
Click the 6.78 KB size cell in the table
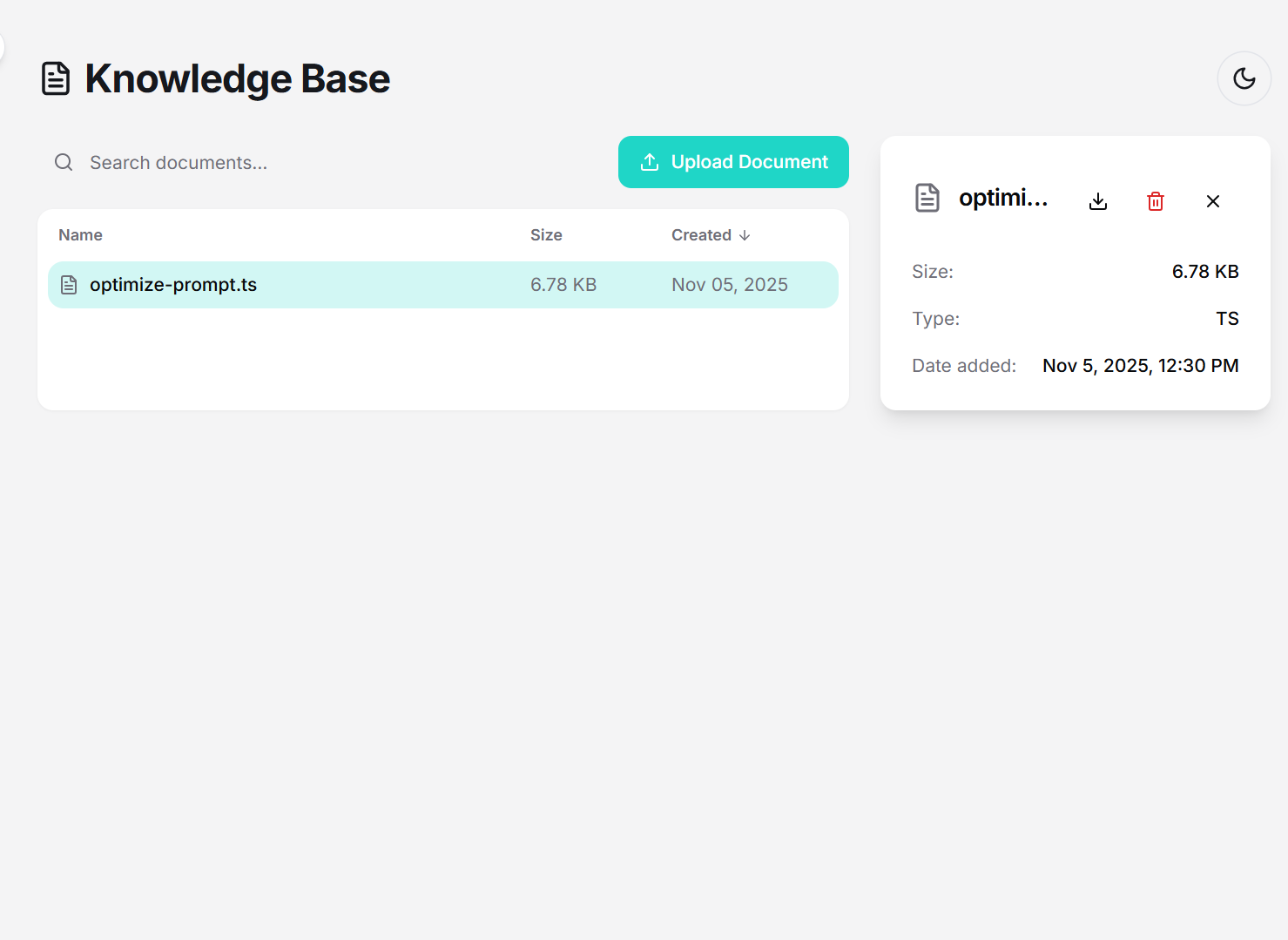click(563, 284)
